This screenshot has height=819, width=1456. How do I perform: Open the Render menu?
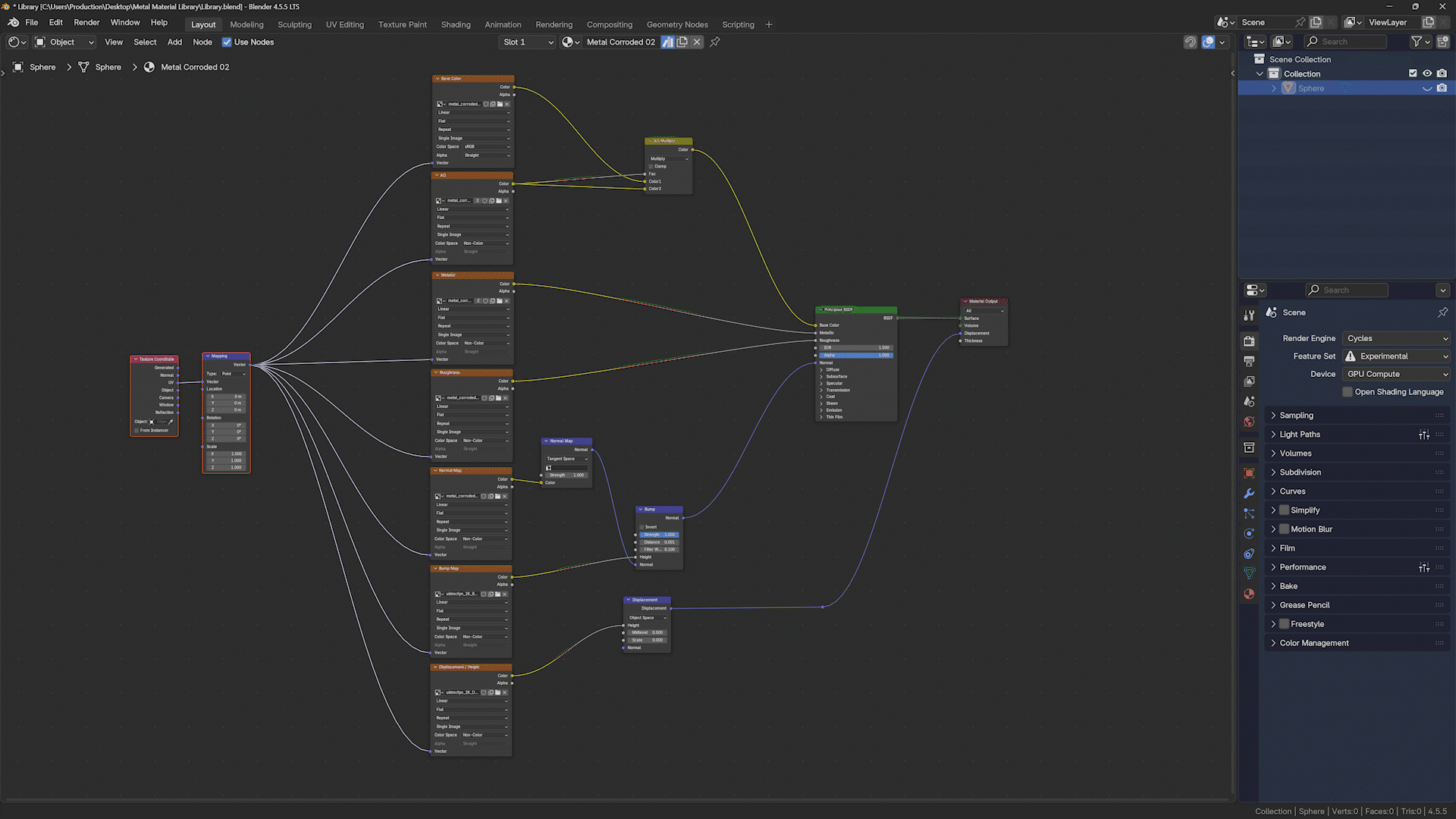click(86, 23)
